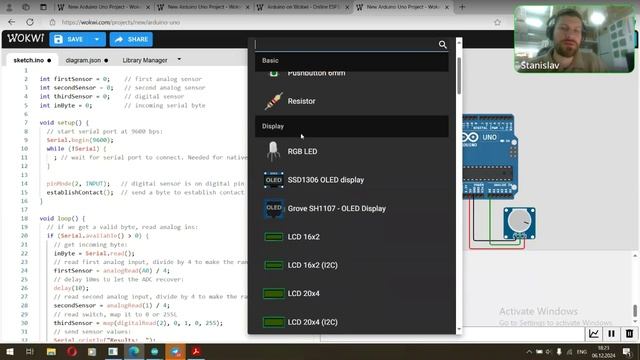640x360 pixels.
Task: Open Telegram from taskbar
Action: click(176, 351)
